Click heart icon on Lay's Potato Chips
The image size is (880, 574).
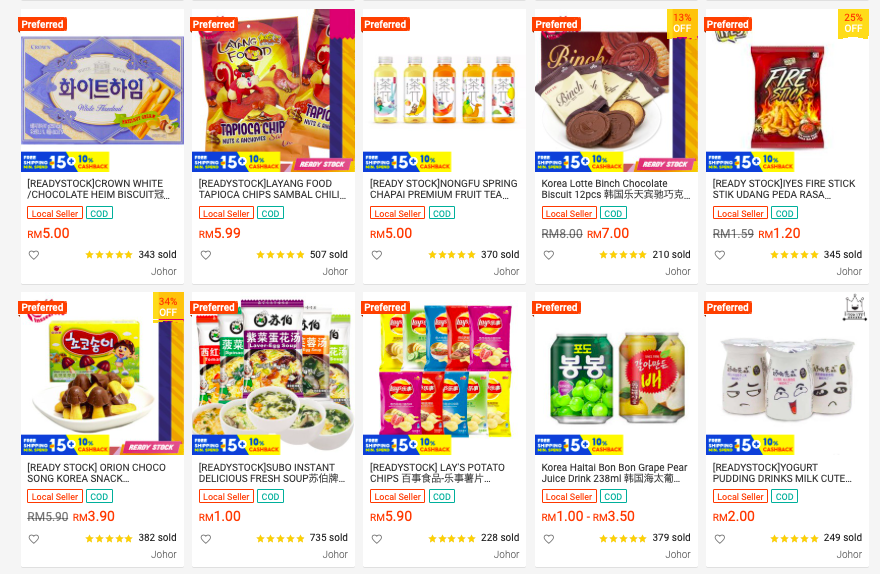click(x=377, y=539)
